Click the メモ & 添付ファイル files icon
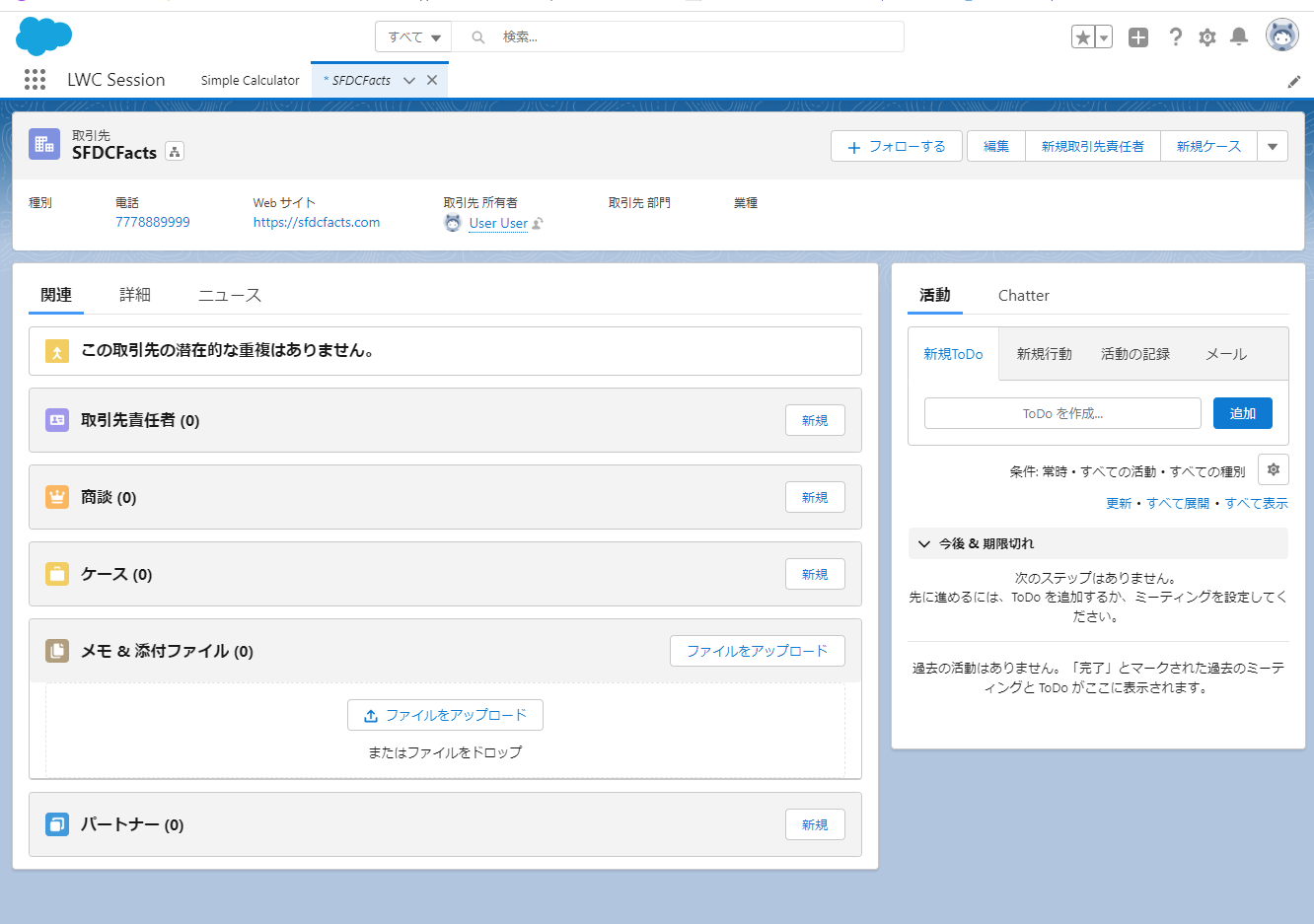Image resolution: width=1314 pixels, height=924 pixels. tap(57, 651)
